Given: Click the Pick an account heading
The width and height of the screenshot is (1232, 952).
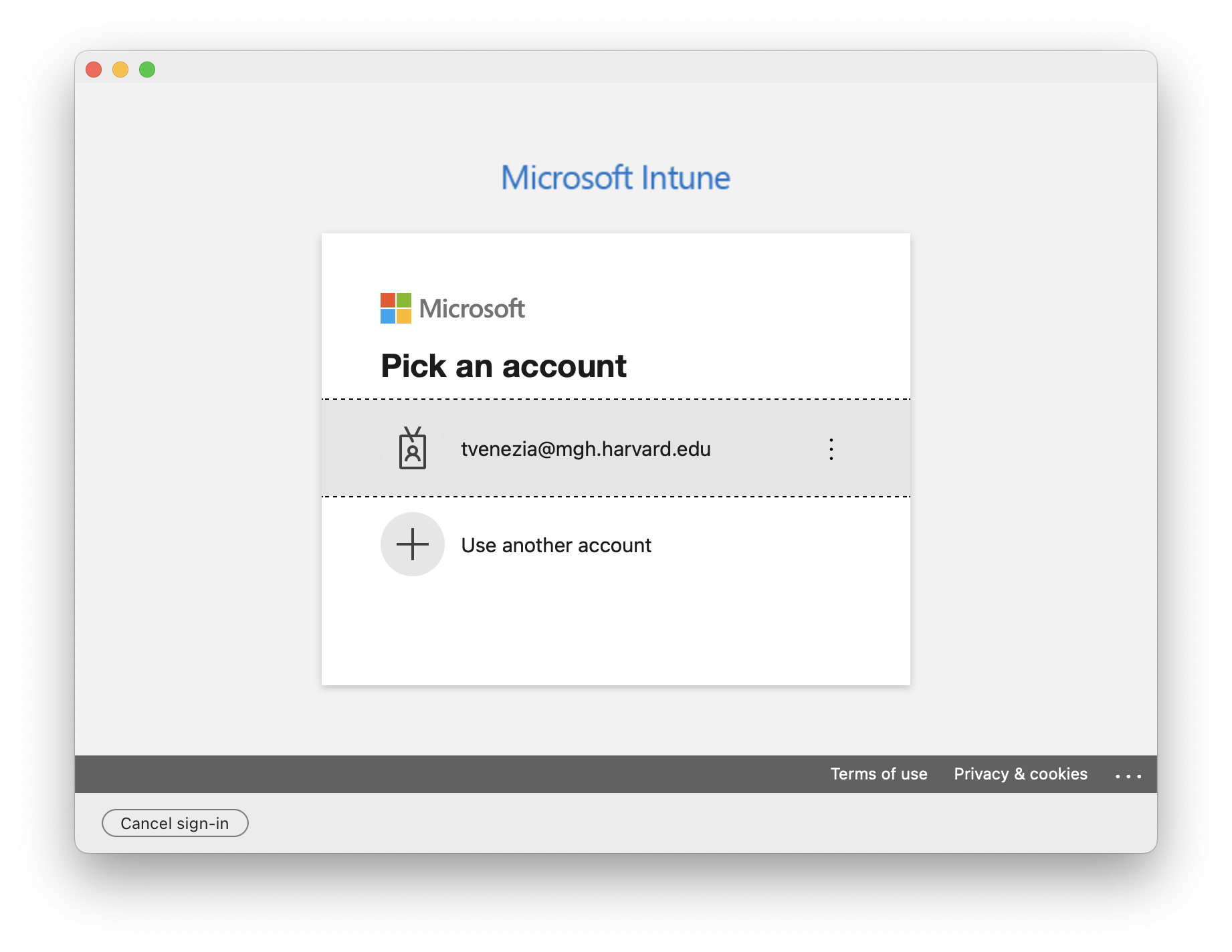Looking at the screenshot, I should [x=504, y=366].
